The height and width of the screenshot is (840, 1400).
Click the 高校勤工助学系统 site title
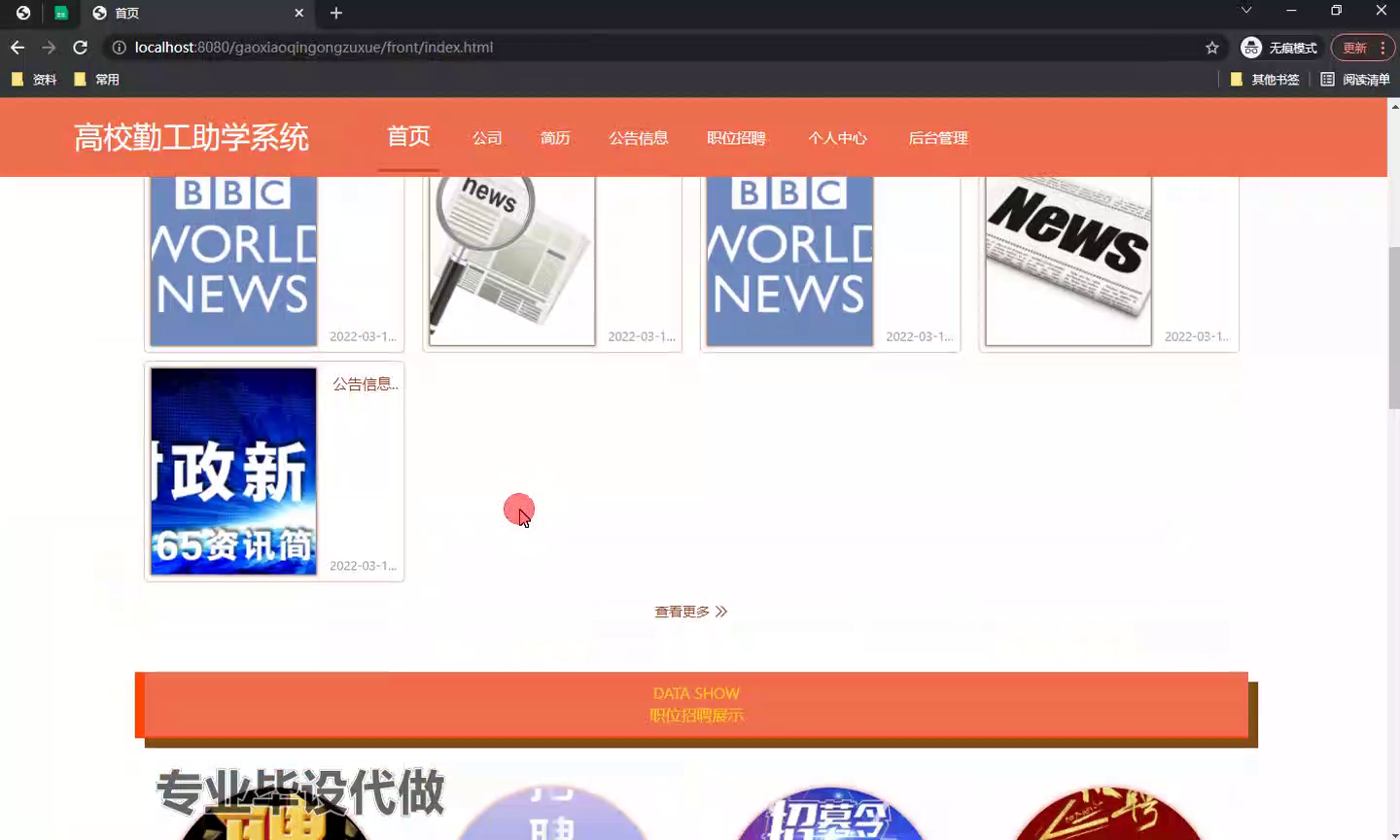(x=192, y=137)
